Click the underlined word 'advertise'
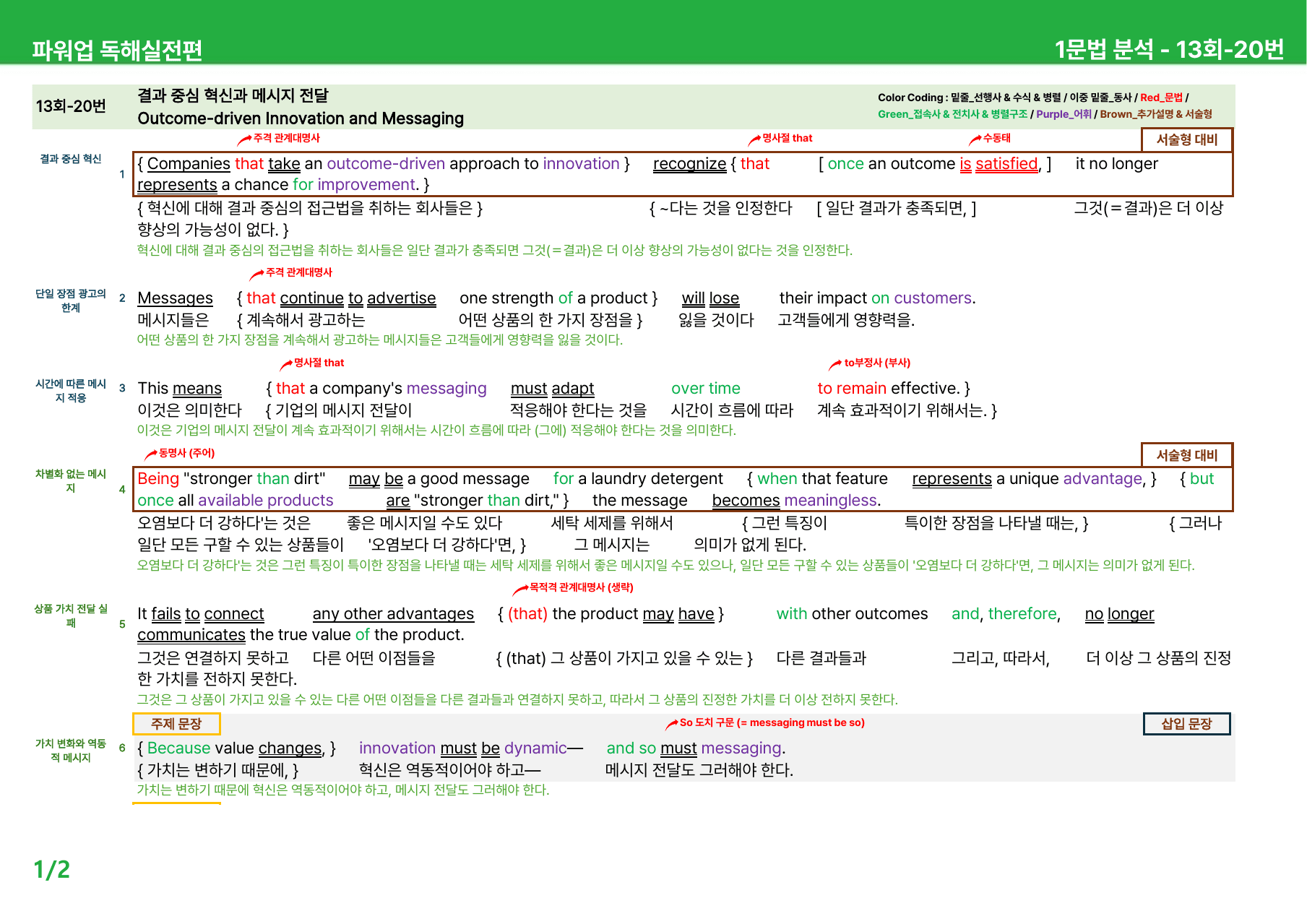Image resolution: width=1307 pixels, height=924 pixels. (401, 298)
